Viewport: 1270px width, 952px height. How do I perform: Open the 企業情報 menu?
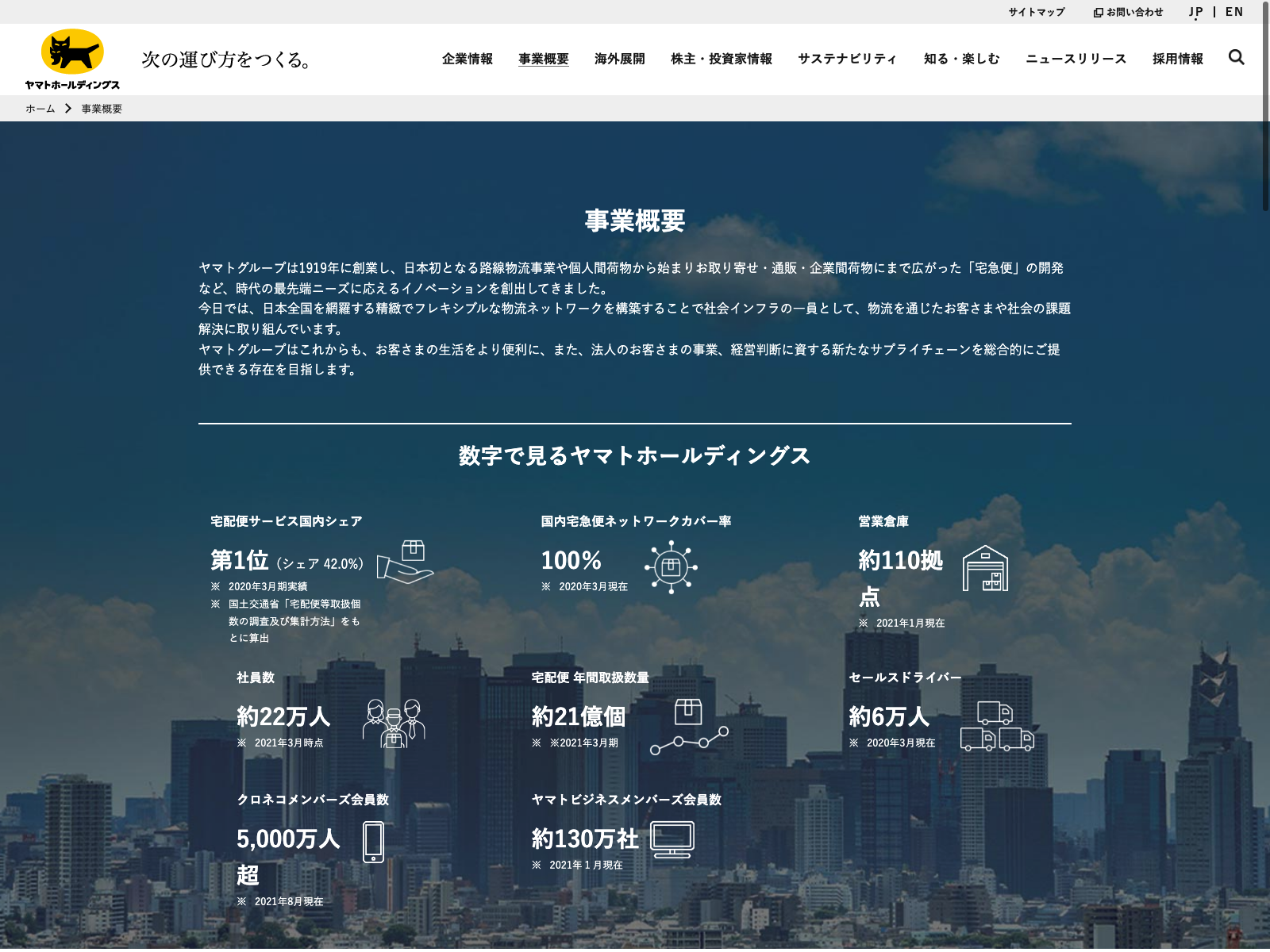468,59
